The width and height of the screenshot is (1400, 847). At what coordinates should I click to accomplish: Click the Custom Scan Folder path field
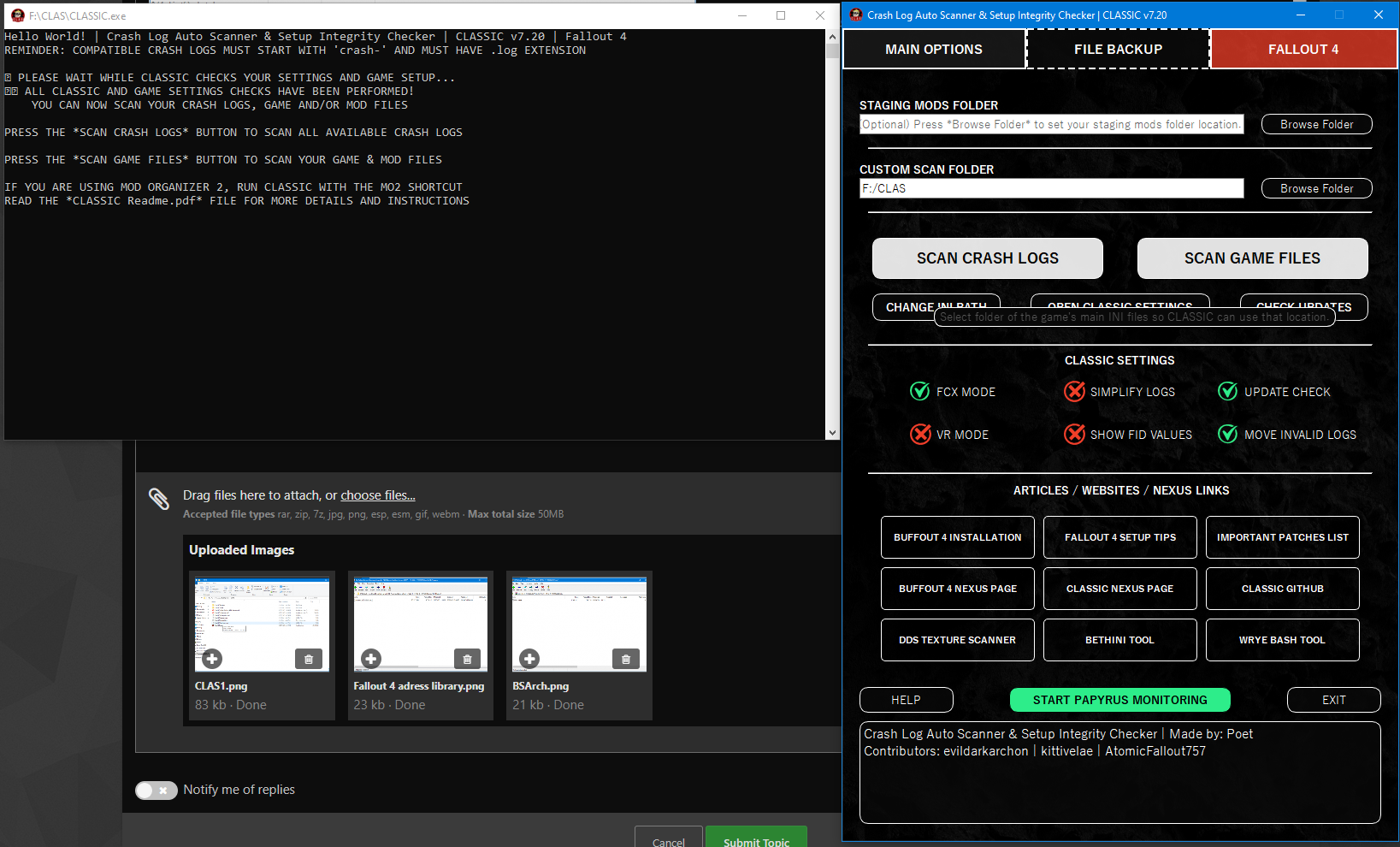(x=1051, y=188)
